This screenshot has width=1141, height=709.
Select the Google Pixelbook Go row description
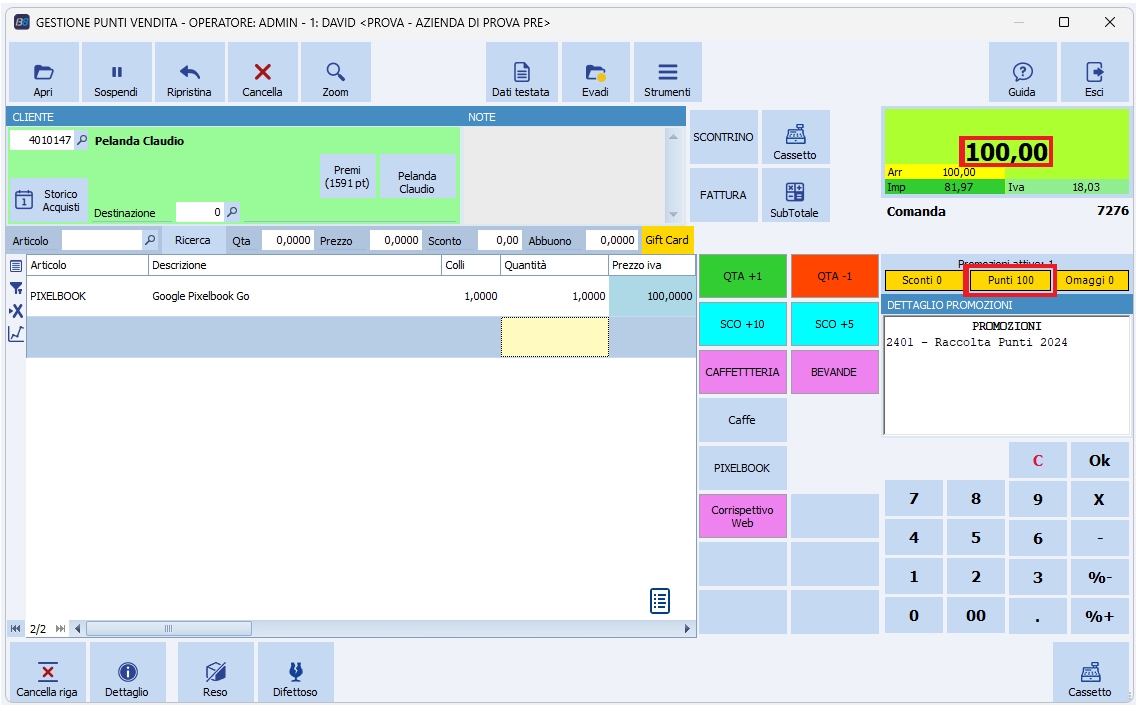pos(201,296)
